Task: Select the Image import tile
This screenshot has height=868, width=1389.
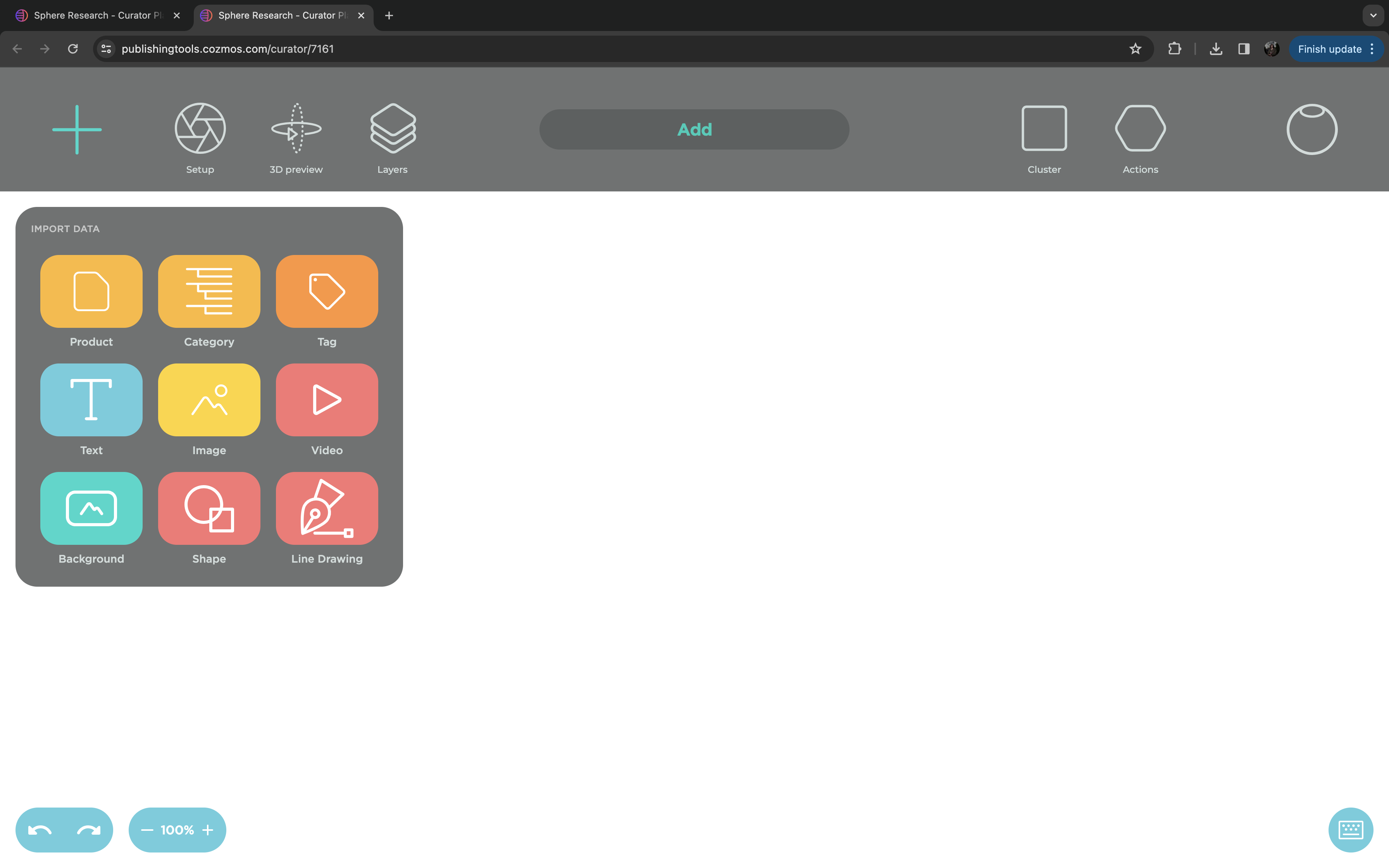Action: 209,400
